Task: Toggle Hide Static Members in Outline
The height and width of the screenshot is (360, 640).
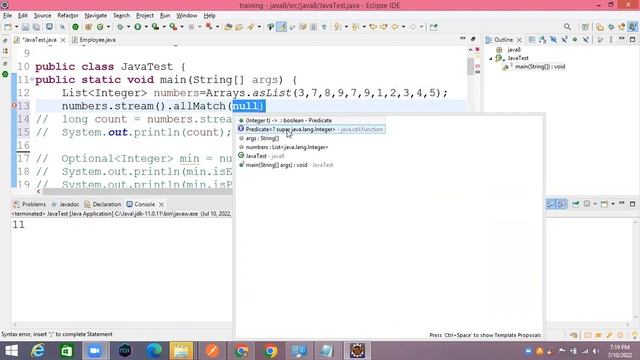Action: click(x=564, y=40)
